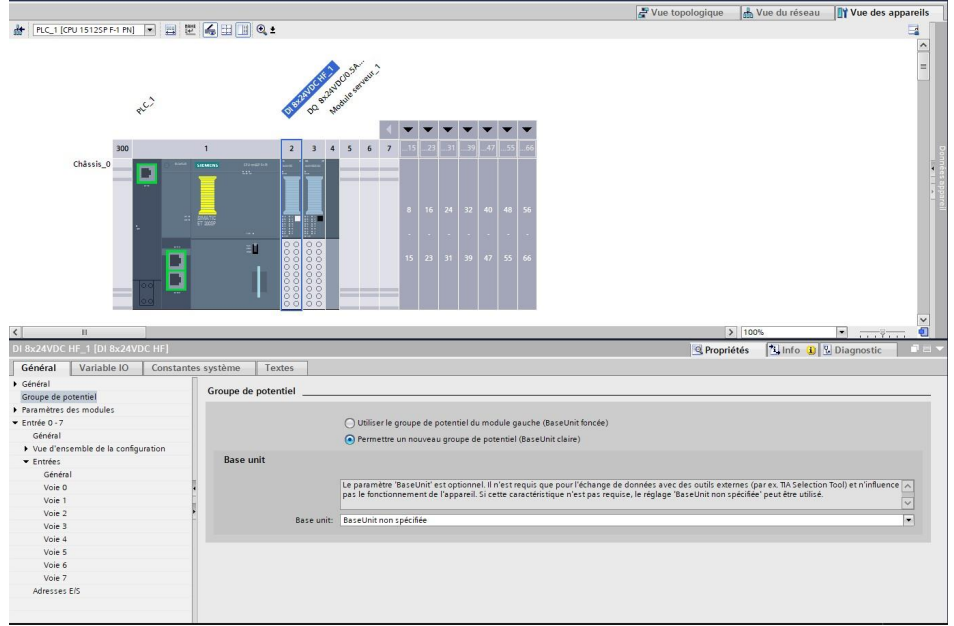The height and width of the screenshot is (626, 954).
Task: Select Voie 3 in the tree
Action: tap(55, 526)
